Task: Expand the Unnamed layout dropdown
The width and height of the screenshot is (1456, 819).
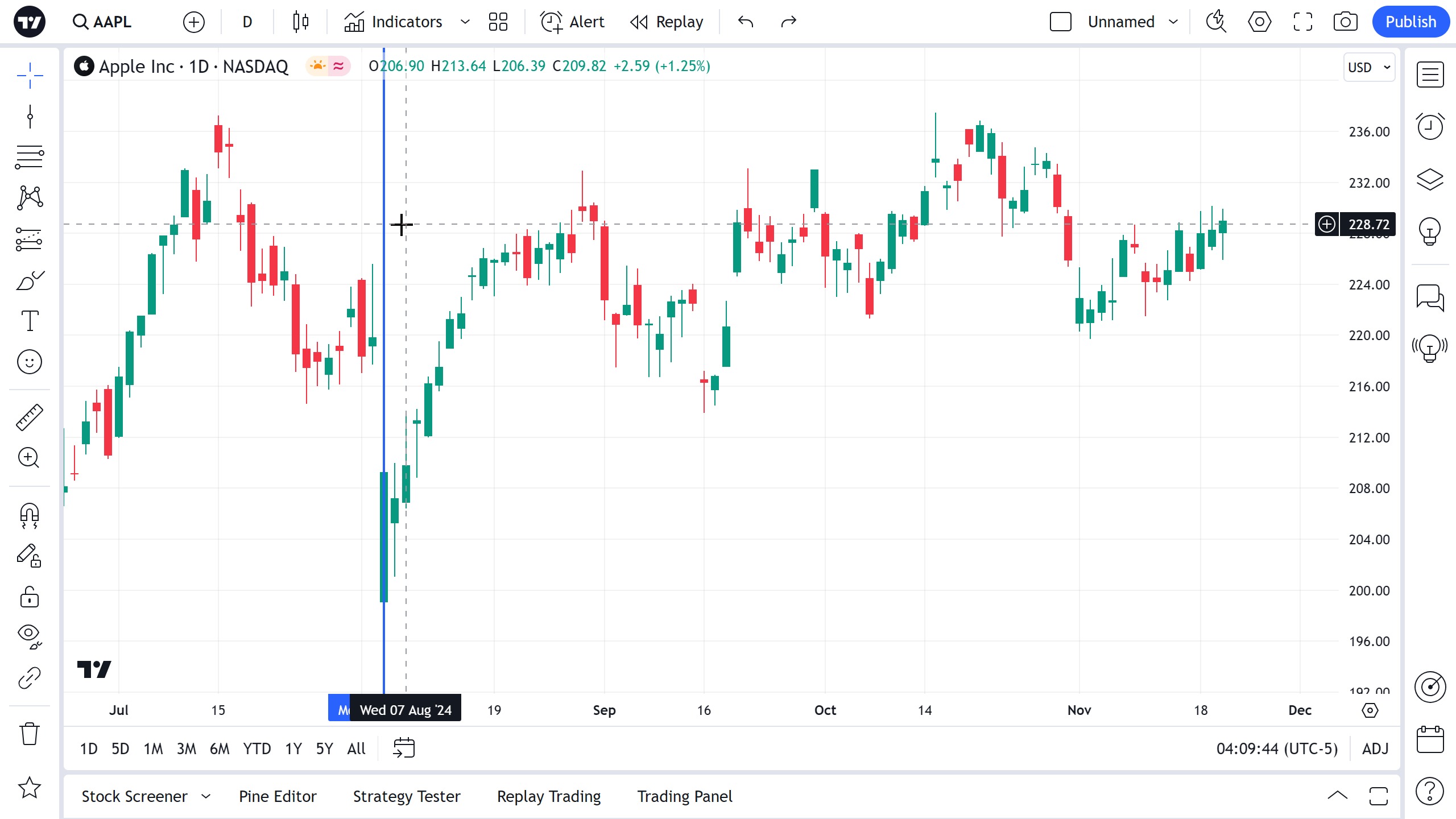Action: pyautogui.click(x=1173, y=22)
